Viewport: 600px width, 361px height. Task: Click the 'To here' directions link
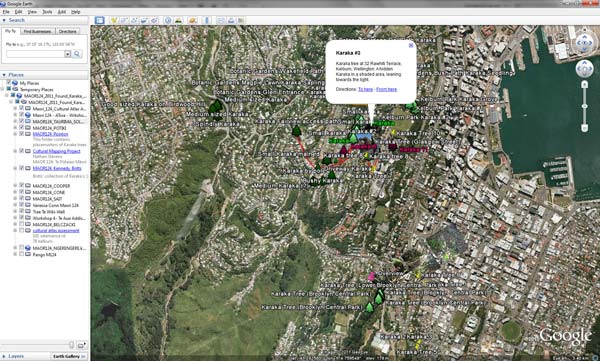click(365, 89)
